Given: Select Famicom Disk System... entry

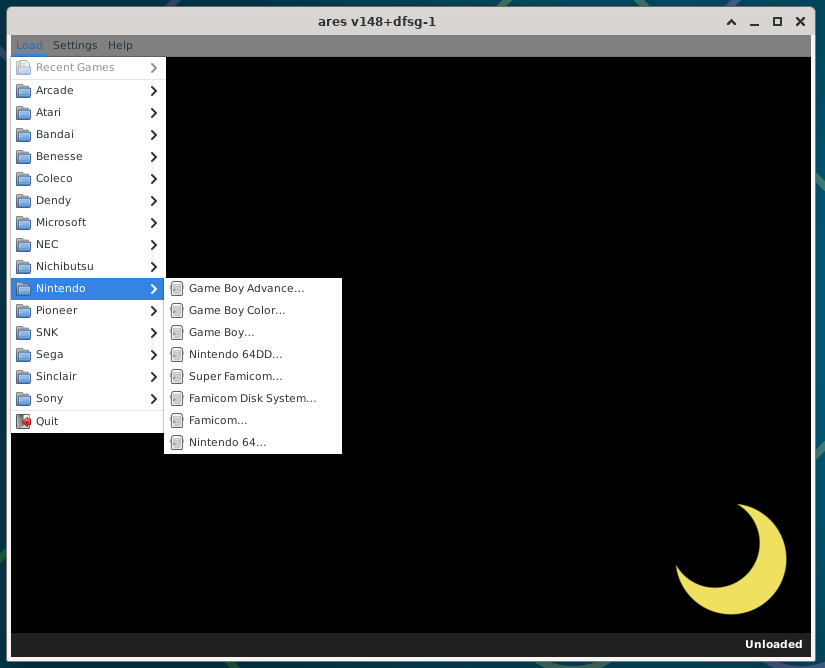Looking at the screenshot, I should [x=253, y=399].
